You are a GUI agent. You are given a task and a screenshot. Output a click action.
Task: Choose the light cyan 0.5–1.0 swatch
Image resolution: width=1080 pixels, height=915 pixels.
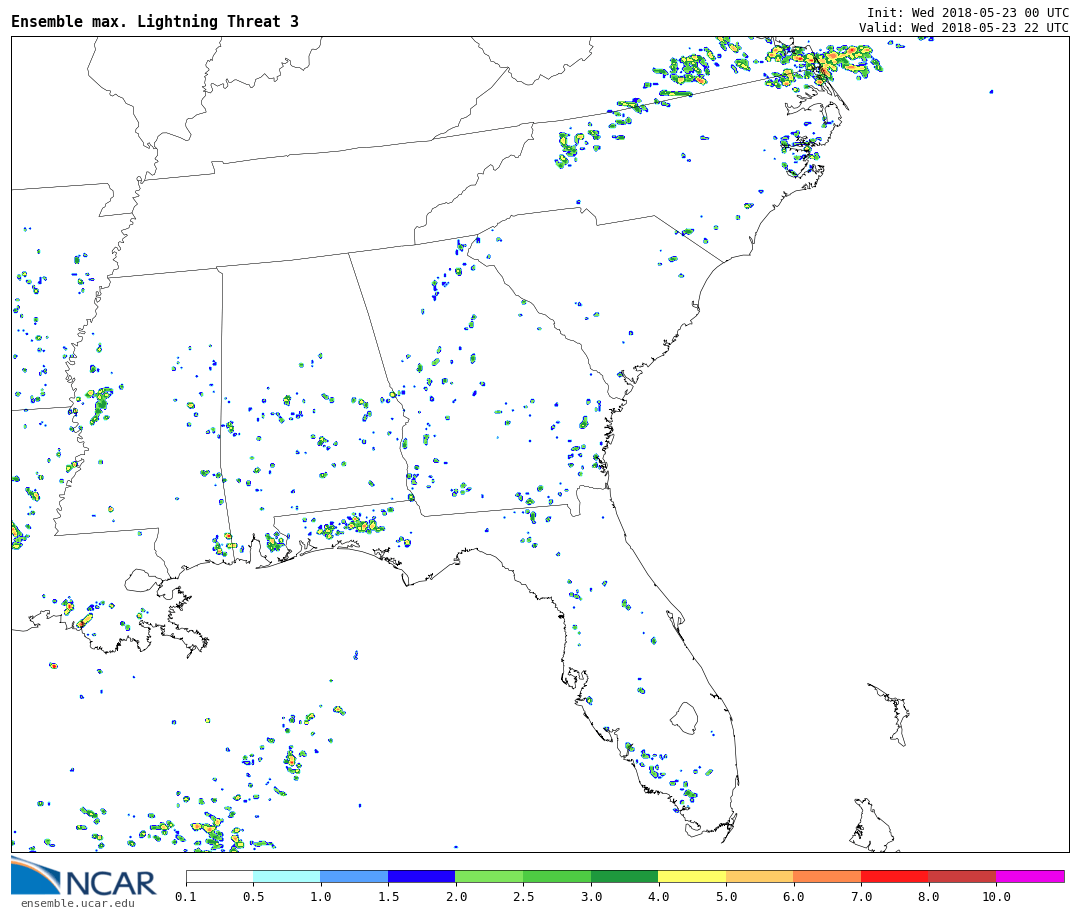coord(286,876)
